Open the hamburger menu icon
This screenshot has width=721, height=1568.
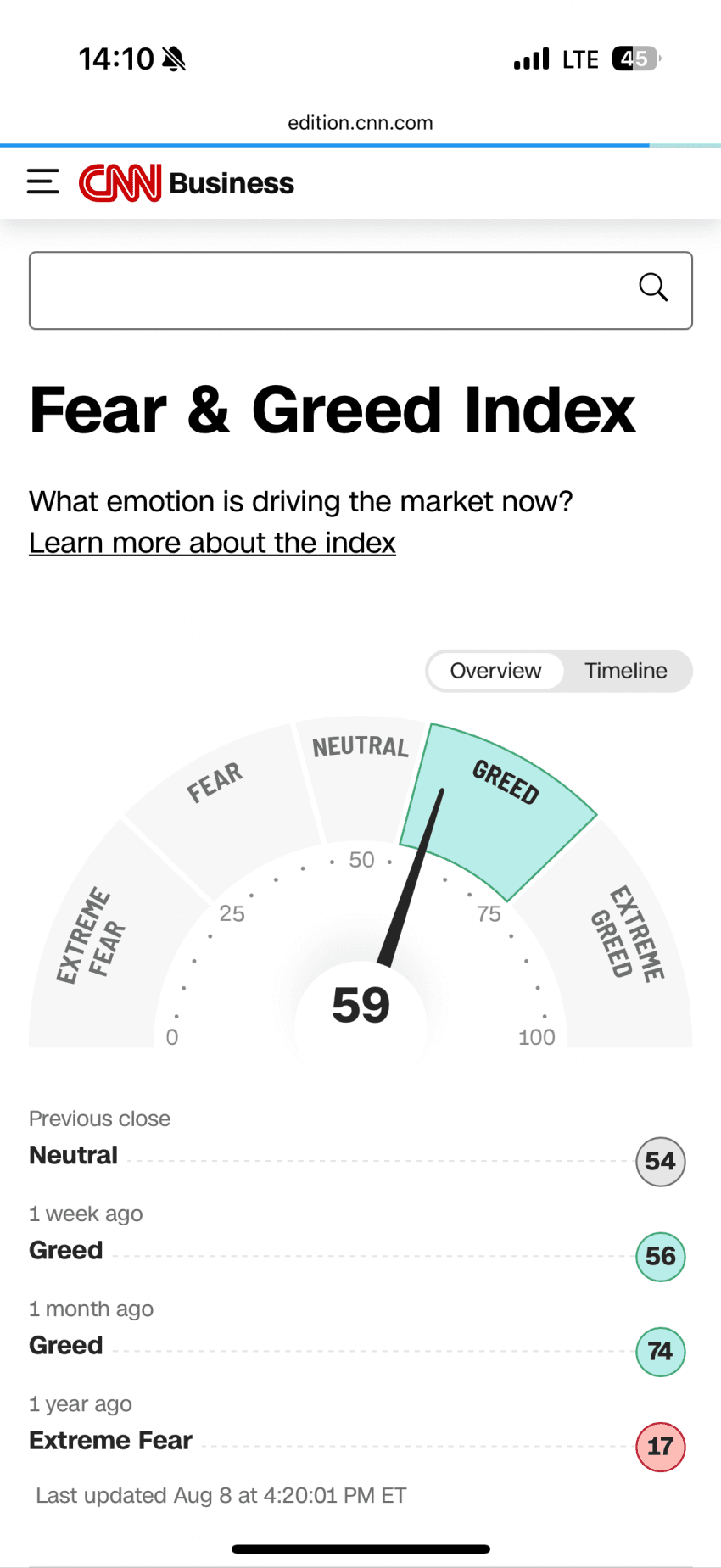(43, 182)
